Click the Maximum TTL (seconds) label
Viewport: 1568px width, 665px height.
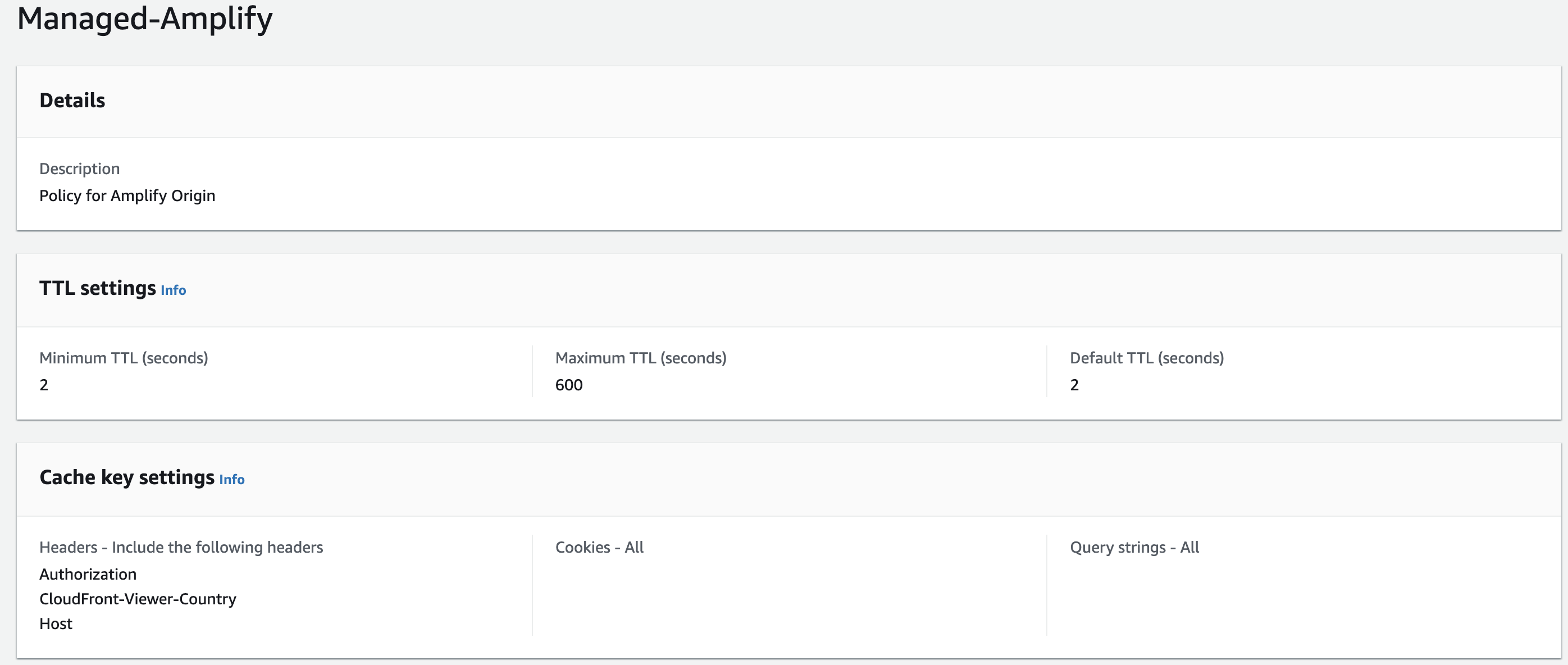(x=640, y=358)
